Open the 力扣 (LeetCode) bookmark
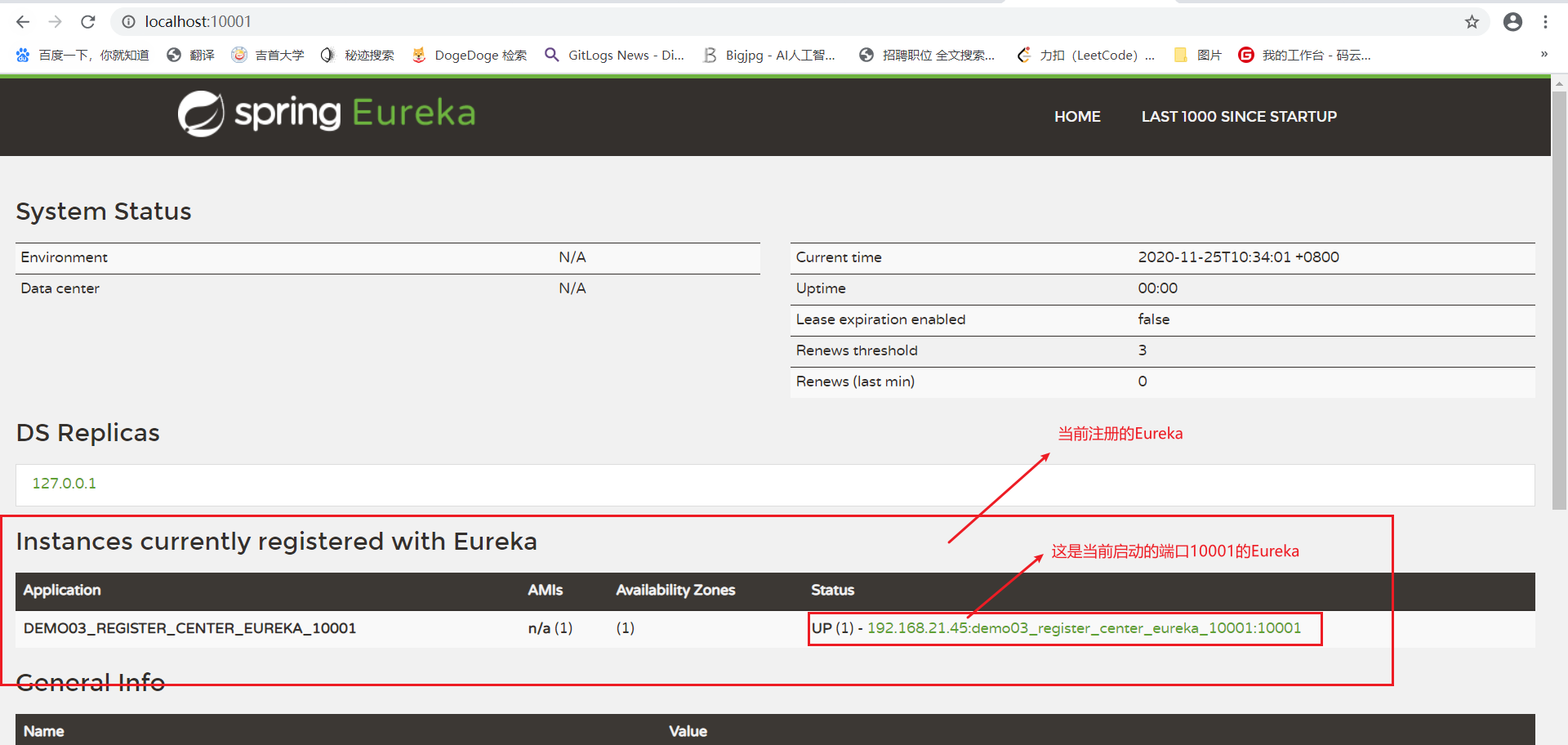1568x745 pixels. tap(1085, 55)
